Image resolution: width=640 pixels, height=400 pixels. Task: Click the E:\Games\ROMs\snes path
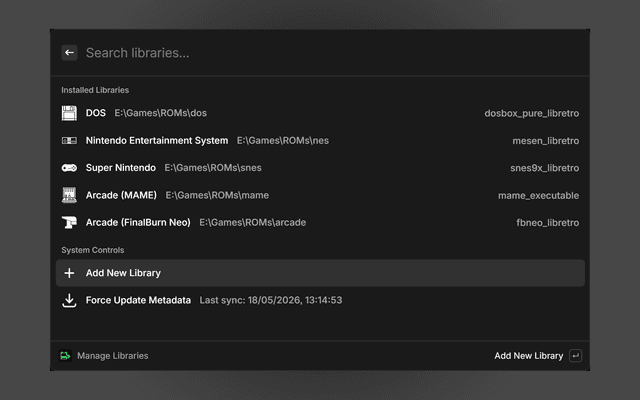[213, 168]
